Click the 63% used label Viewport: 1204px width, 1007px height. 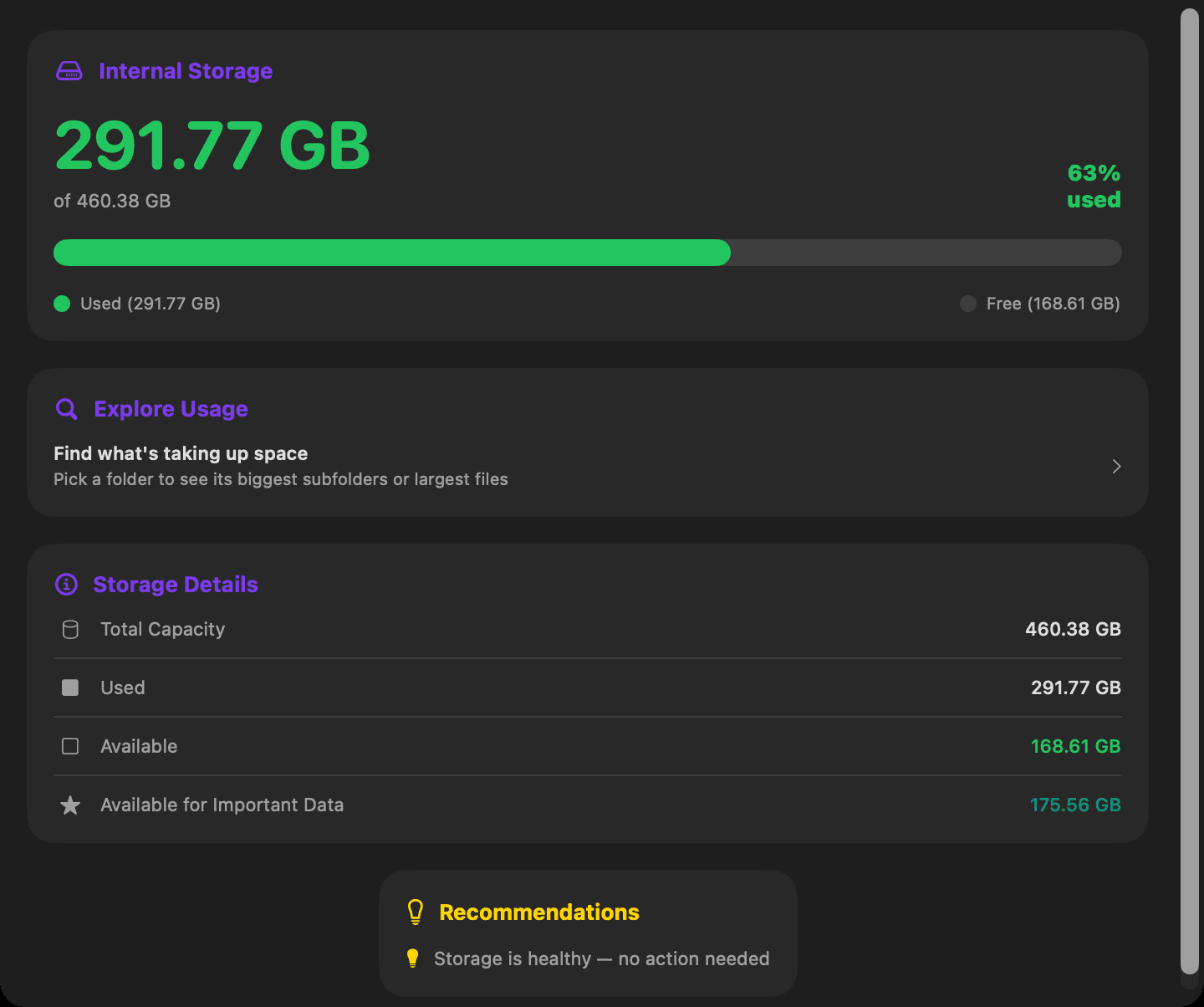(x=1094, y=187)
